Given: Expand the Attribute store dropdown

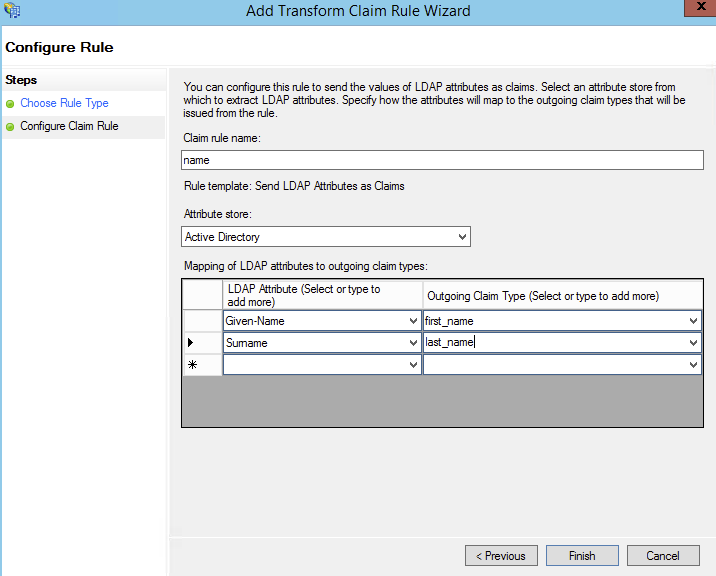Looking at the screenshot, I should coord(461,237).
